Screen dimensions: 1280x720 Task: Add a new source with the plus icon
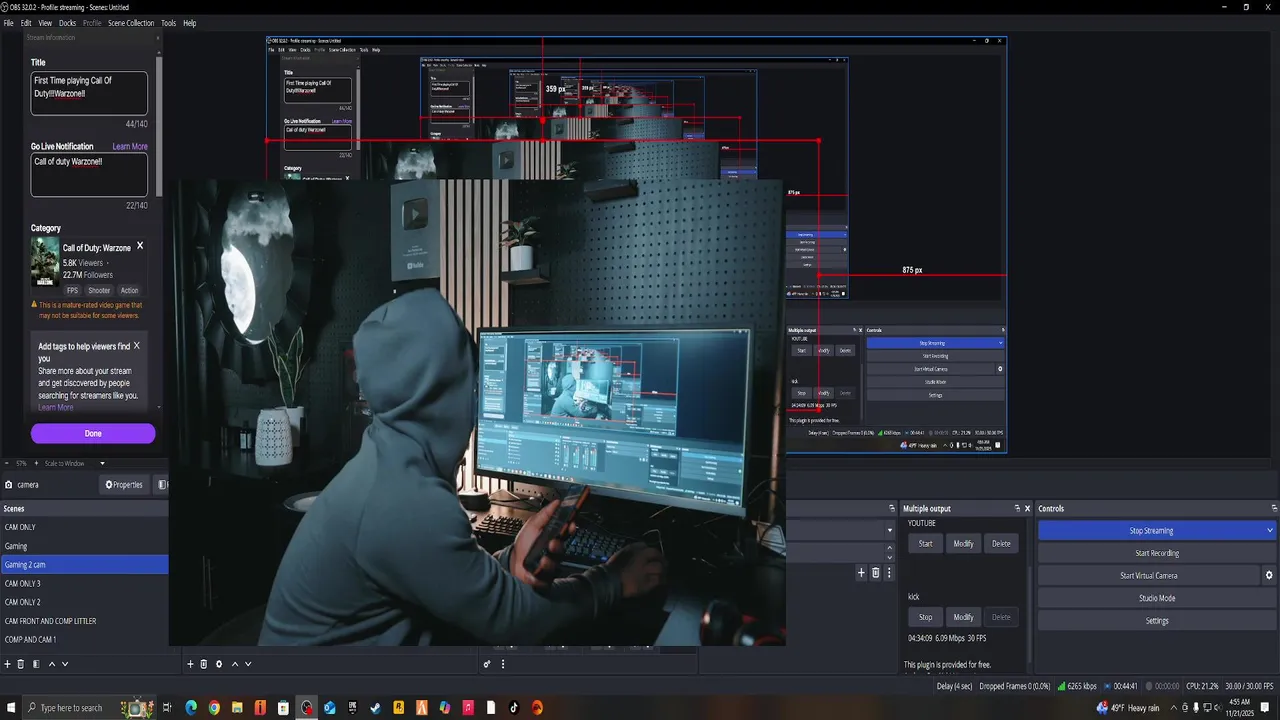tap(190, 664)
